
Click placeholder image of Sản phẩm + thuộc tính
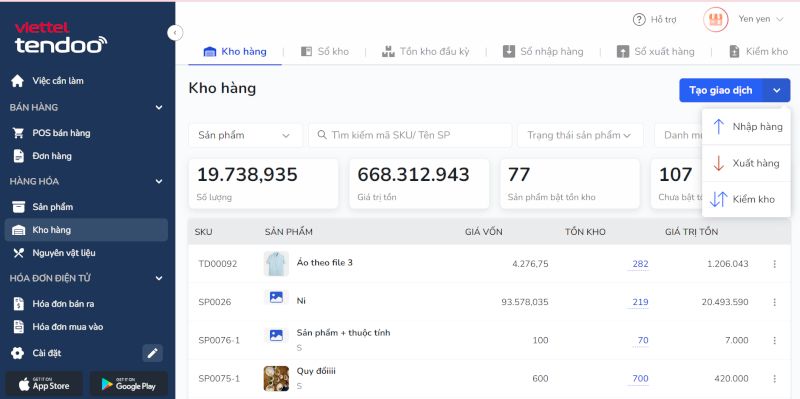(x=276, y=335)
